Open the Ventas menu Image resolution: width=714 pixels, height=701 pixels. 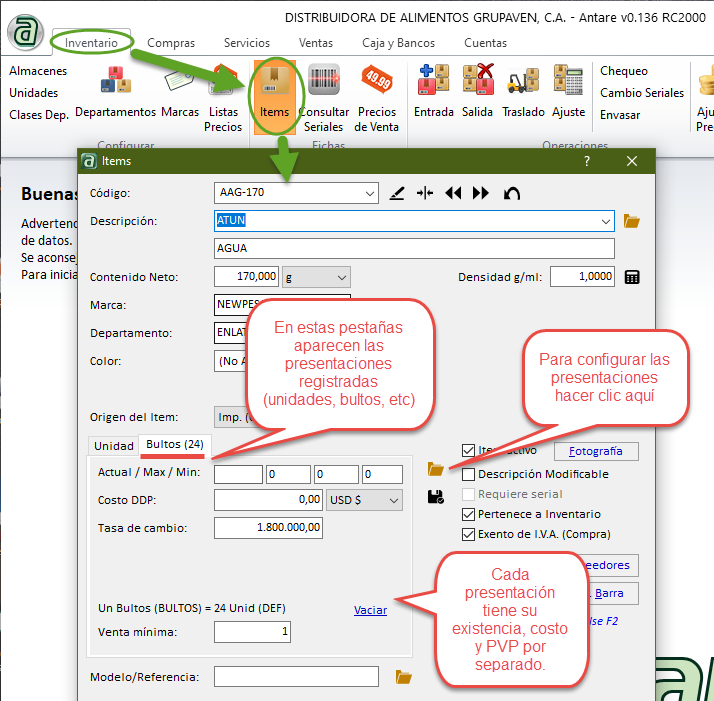(x=316, y=43)
